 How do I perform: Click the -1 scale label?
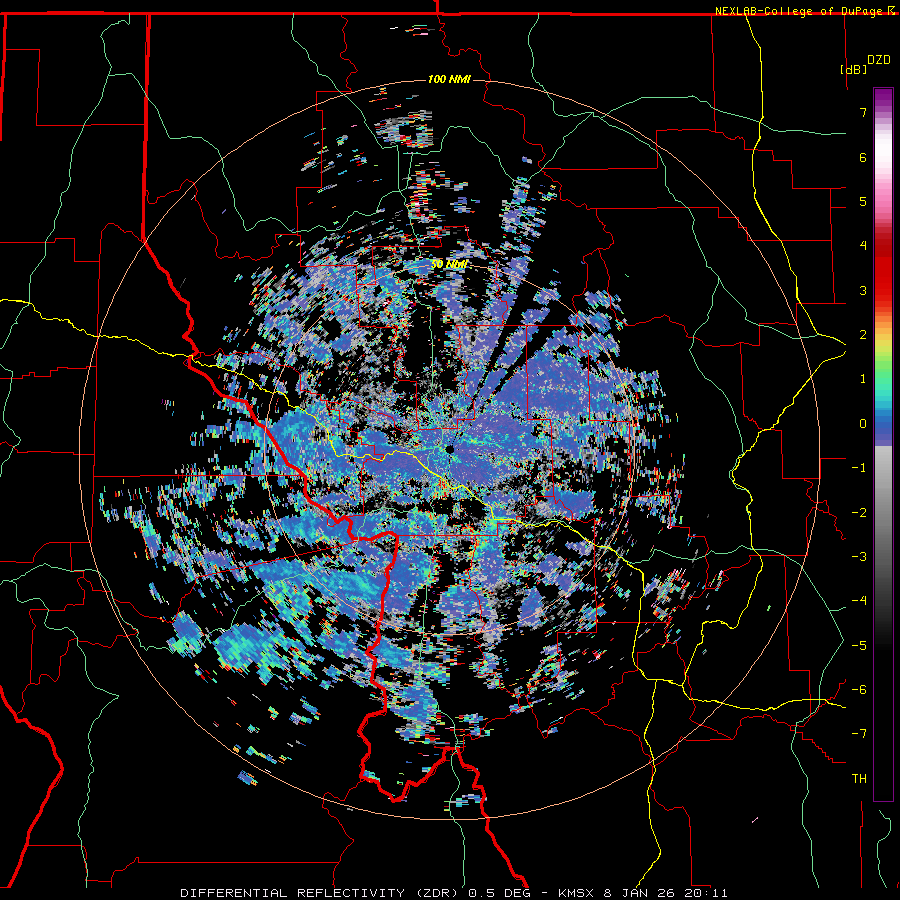pos(859,468)
